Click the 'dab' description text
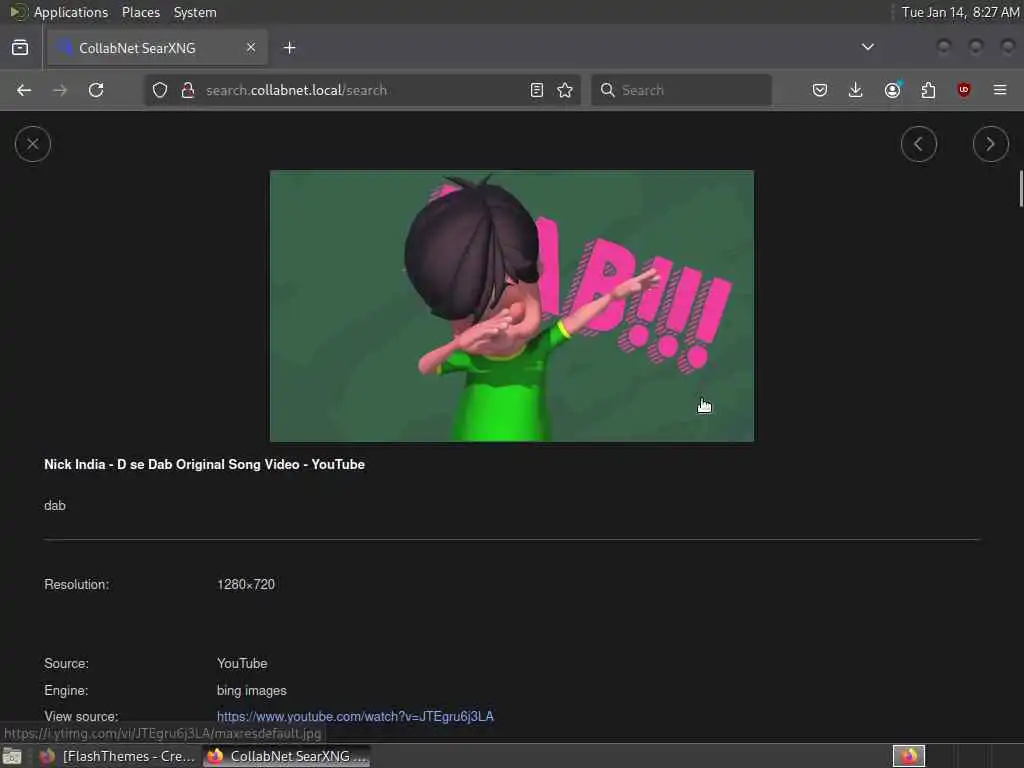Image resolution: width=1024 pixels, height=768 pixels. tap(55, 505)
